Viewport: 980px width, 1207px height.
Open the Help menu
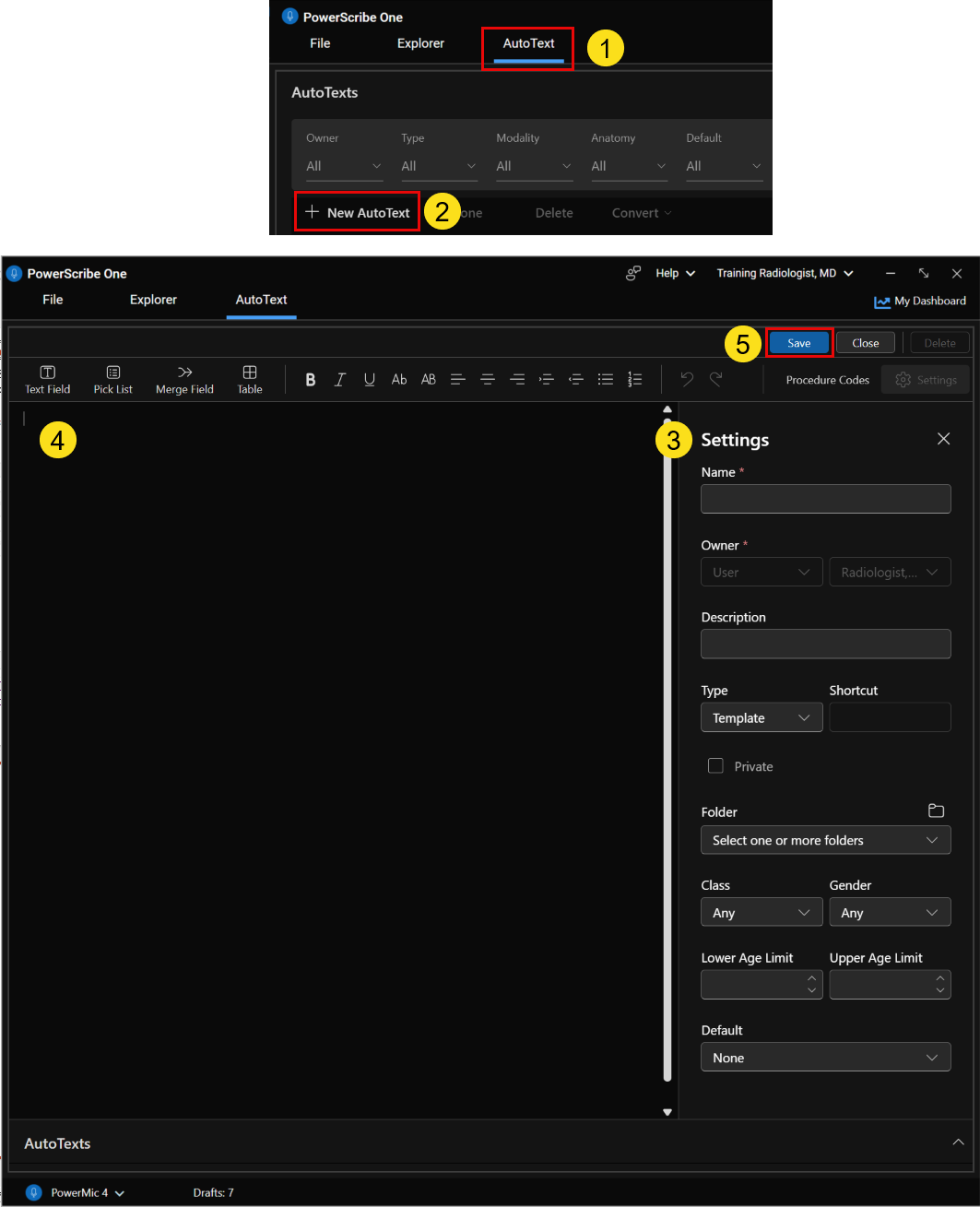675,273
